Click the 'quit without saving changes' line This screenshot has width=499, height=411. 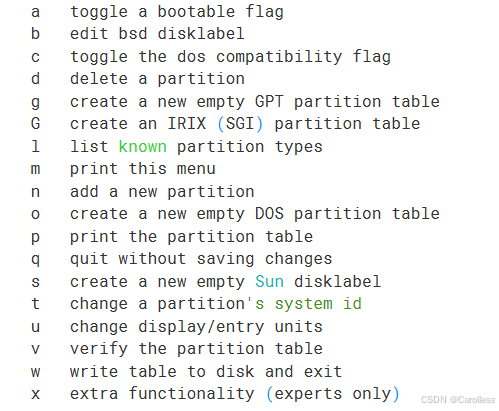(201, 259)
